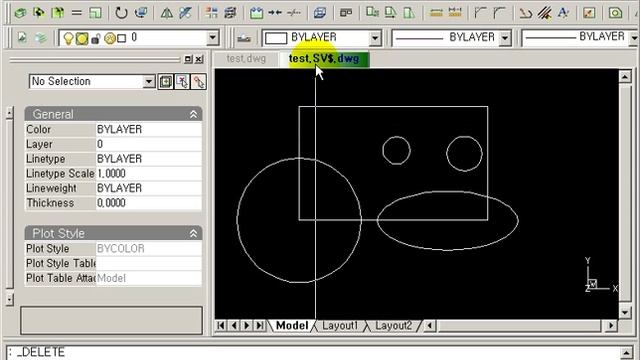Click the Select Objects icon in properties panel
This screenshot has height=360, width=640.
coord(182,82)
